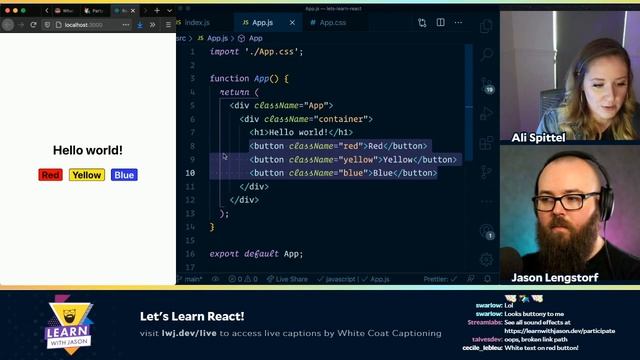
Task: Open editor More Actions ellipsis
Action: (x=458, y=22)
